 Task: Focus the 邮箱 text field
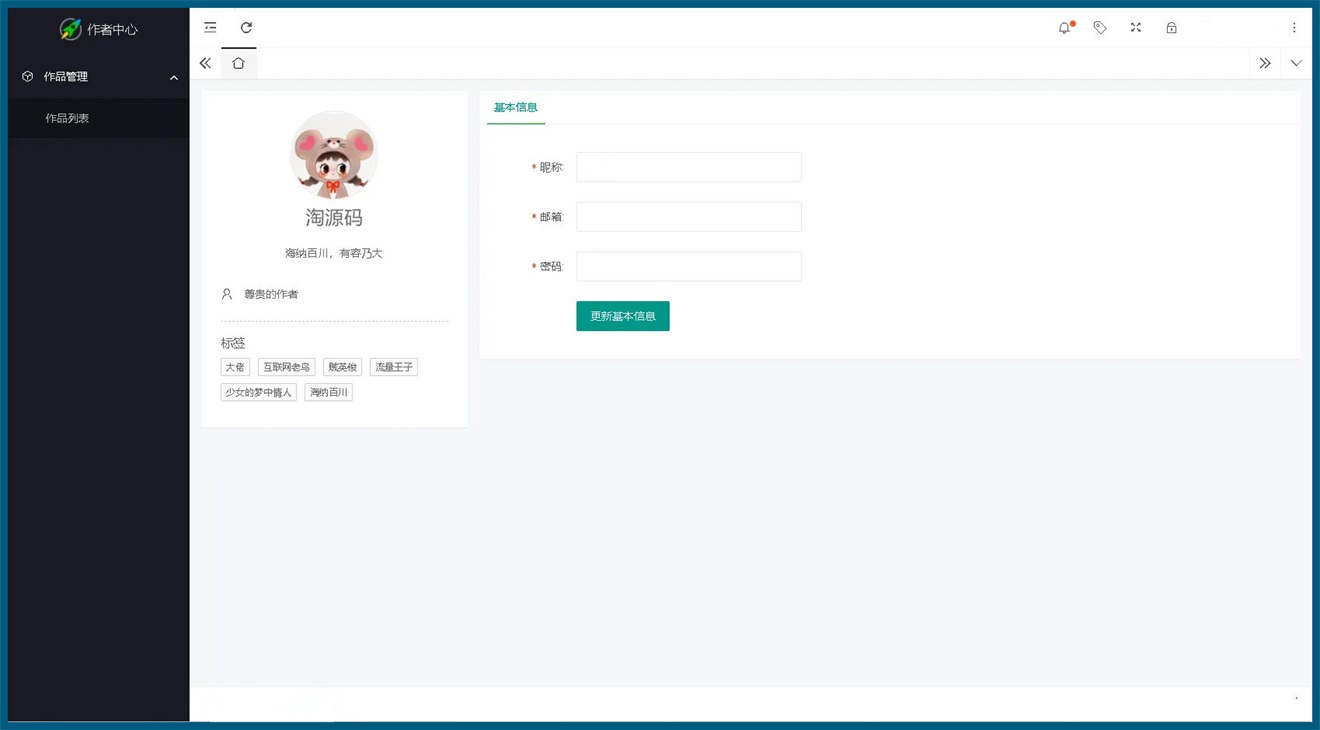[x=688, y=217]
